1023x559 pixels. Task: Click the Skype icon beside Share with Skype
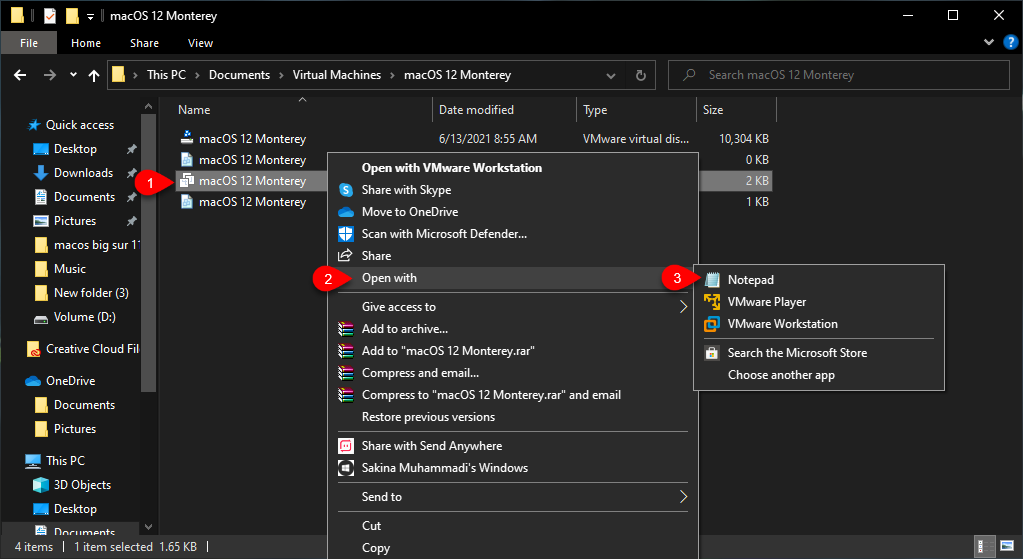tap(346, 190)
